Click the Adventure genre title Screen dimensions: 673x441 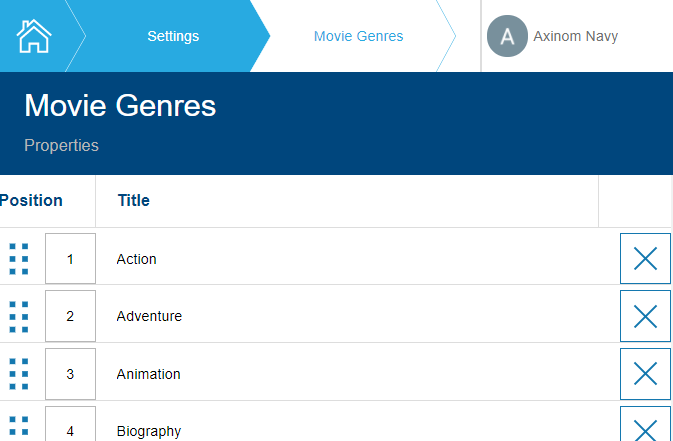149,316
